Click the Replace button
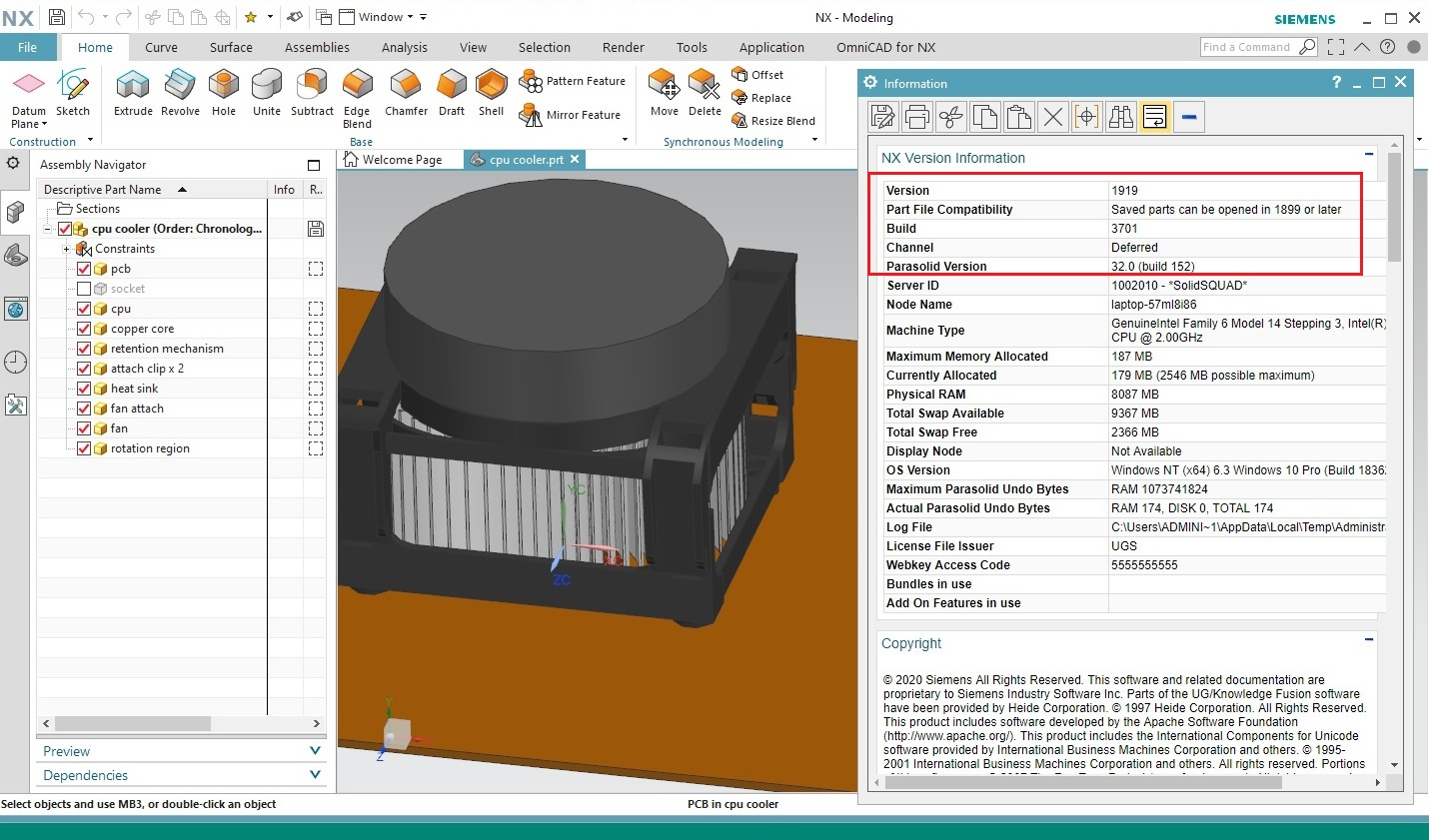 pos(761,98)
